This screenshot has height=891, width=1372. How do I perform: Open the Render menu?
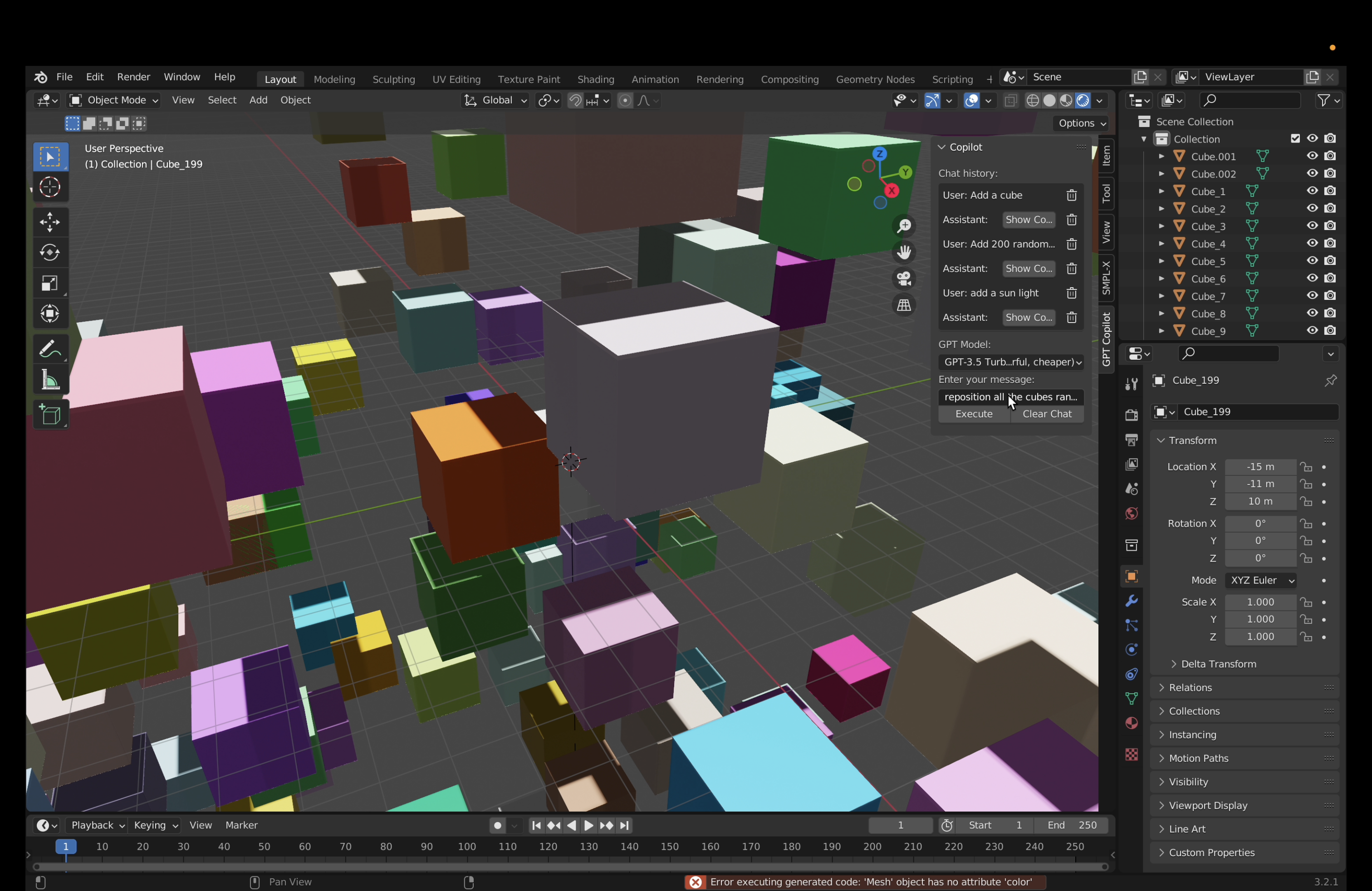133,77
